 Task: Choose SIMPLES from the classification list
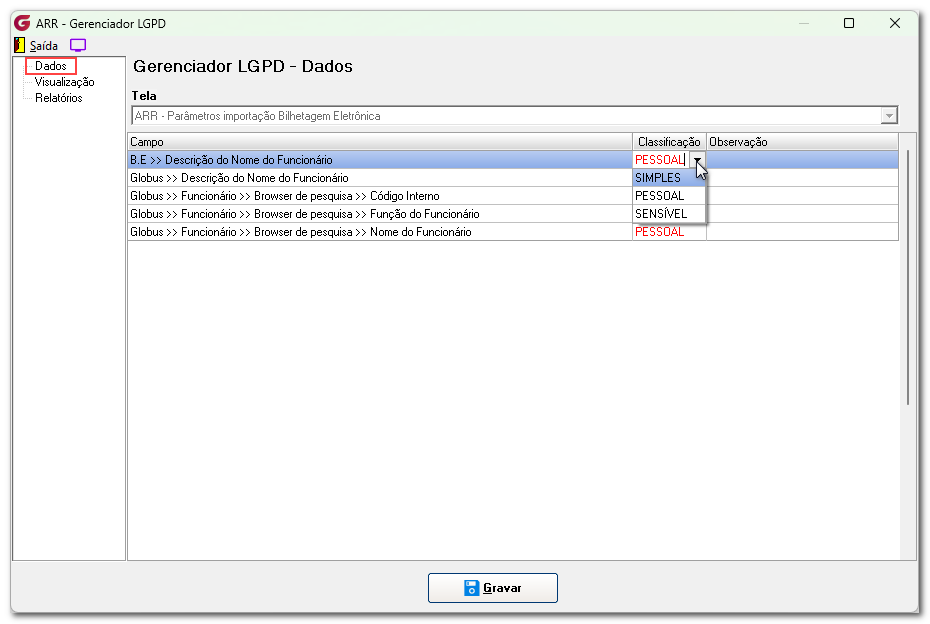[x=669, y=177]
